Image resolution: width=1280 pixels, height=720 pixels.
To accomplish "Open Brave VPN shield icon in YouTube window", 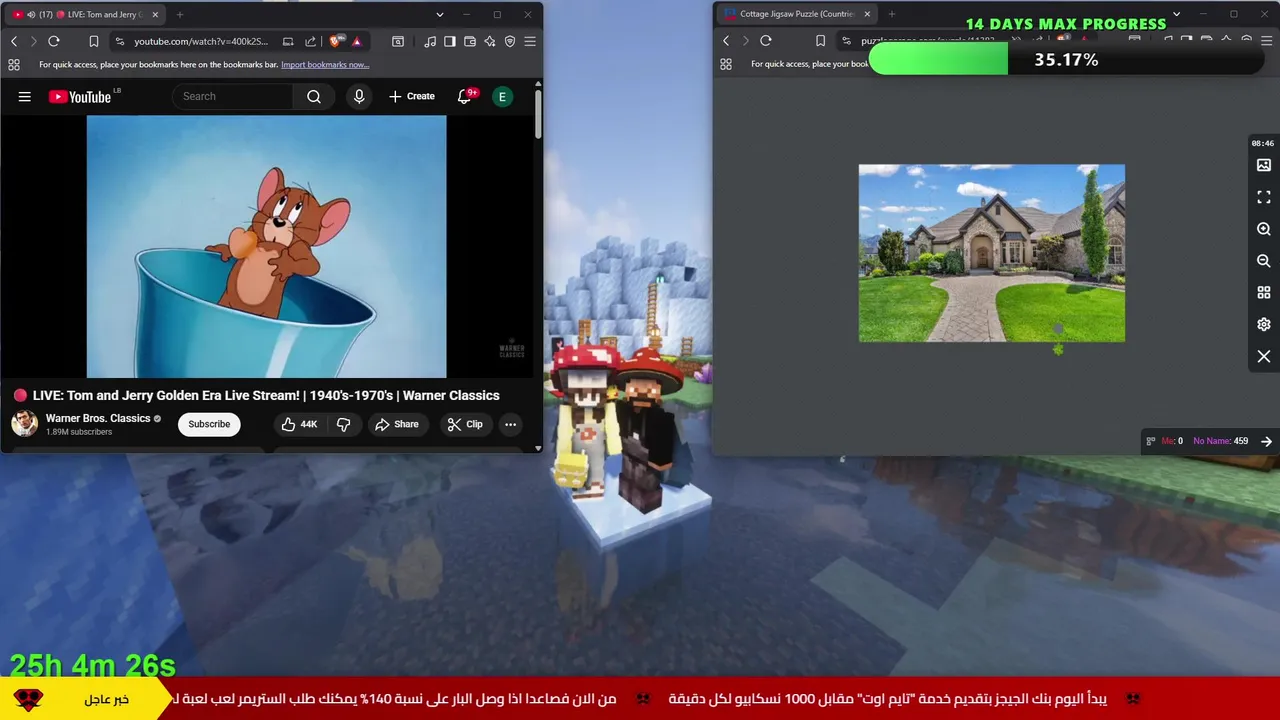I will (x=510, y=41).
